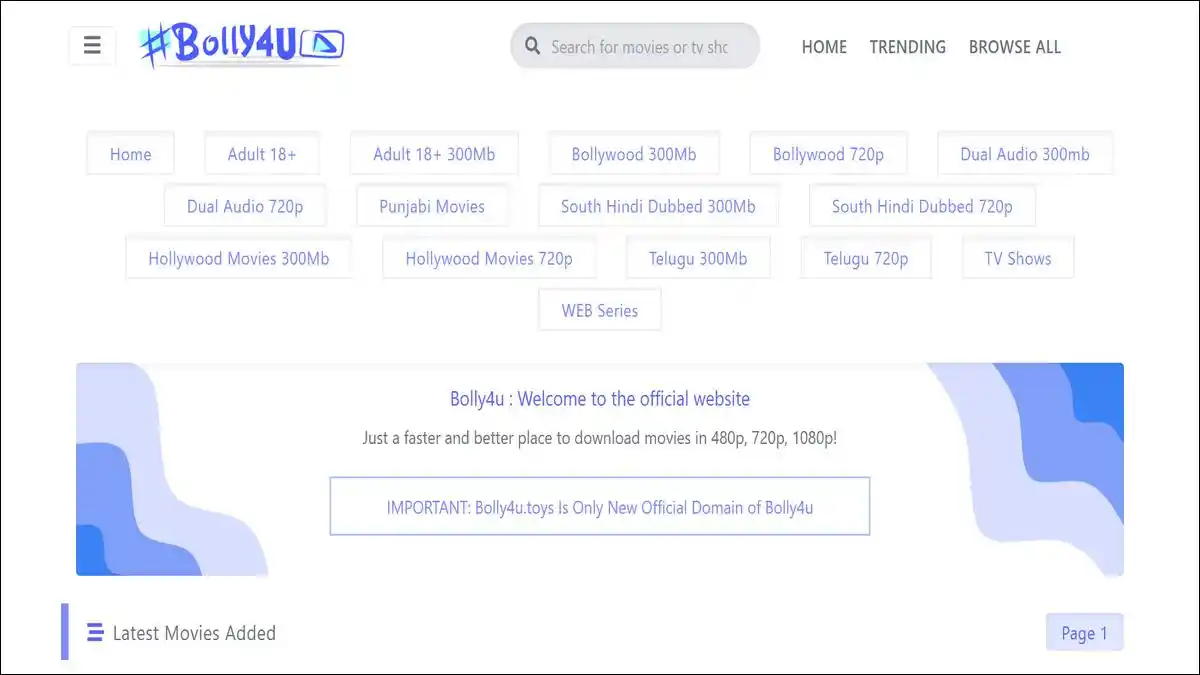Browse Punjabi Movies category
Screen dimensions: 1200x675
pyautogui.click(x=432, y=206)
